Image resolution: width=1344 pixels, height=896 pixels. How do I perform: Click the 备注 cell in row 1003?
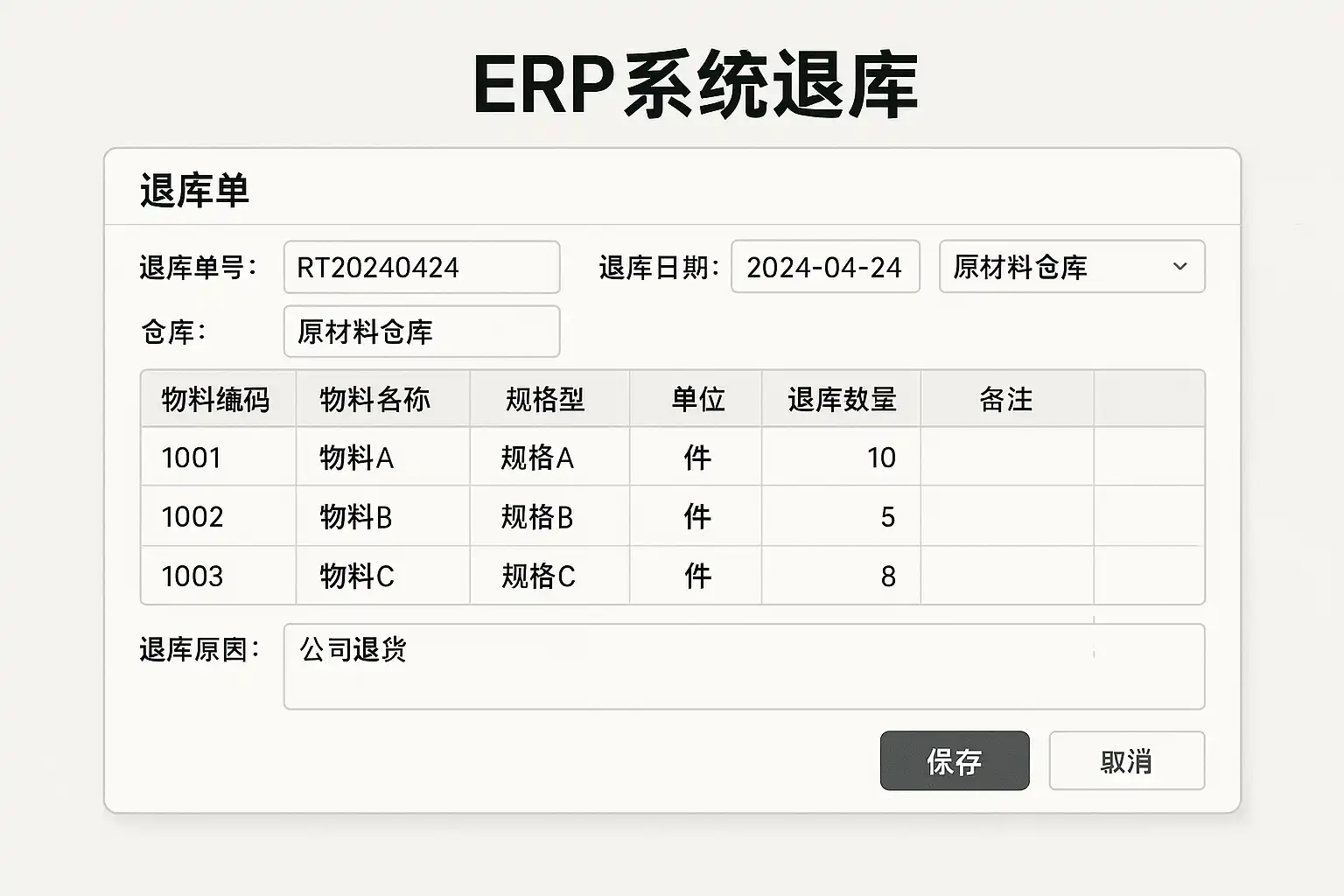[x=1007, y=576]
